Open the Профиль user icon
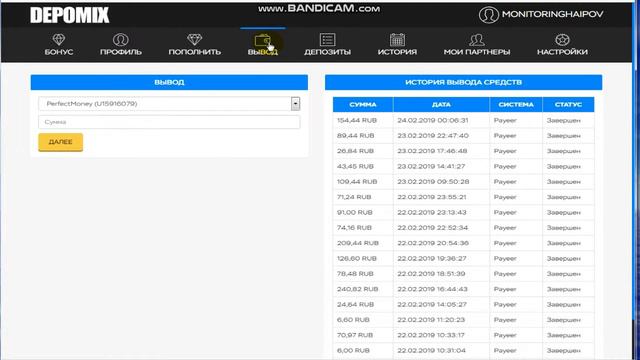Screen dimensions: 640x360 120,40
